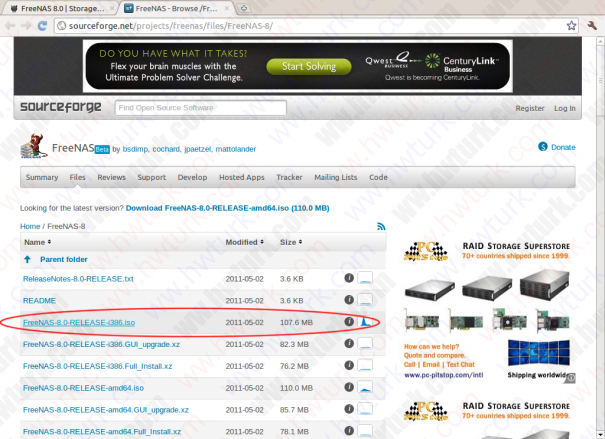Screen dimensions: 605x439
Task: Switch to FreeNAS 8.0 Storage browser tab
Action: click(59, 8)
